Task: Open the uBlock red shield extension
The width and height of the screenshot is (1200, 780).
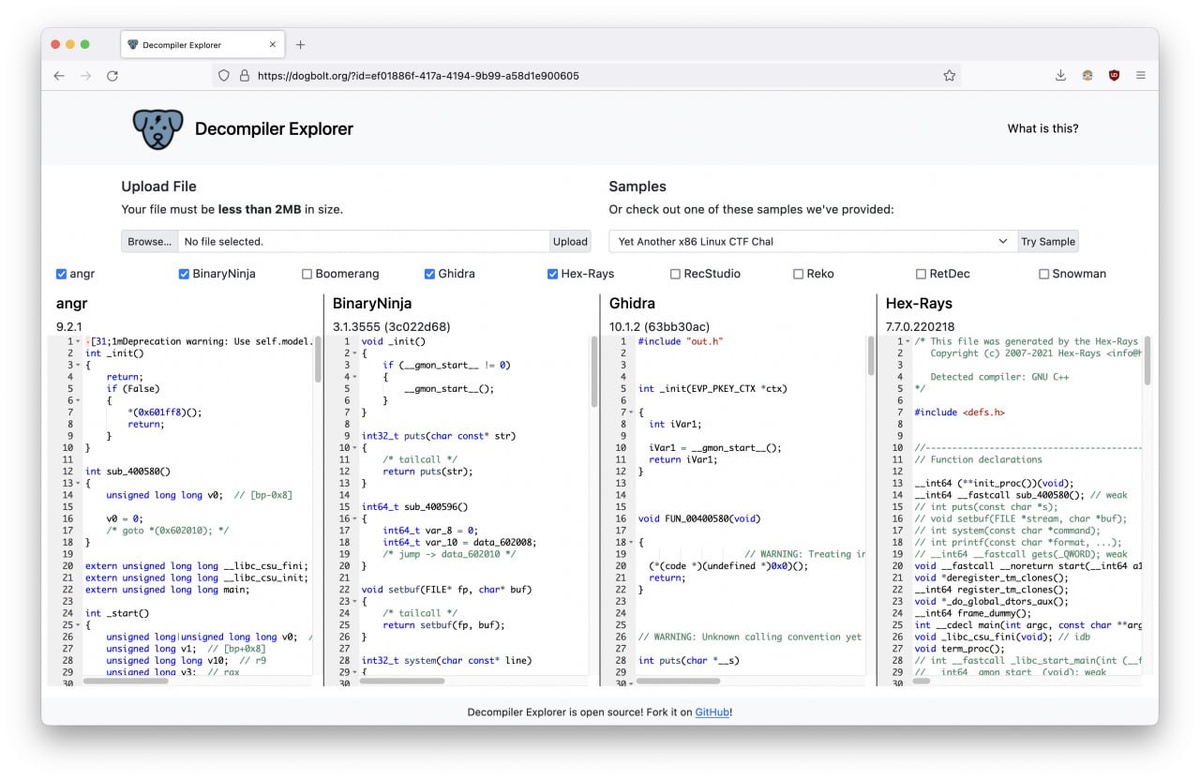Action: point(1114,76)
